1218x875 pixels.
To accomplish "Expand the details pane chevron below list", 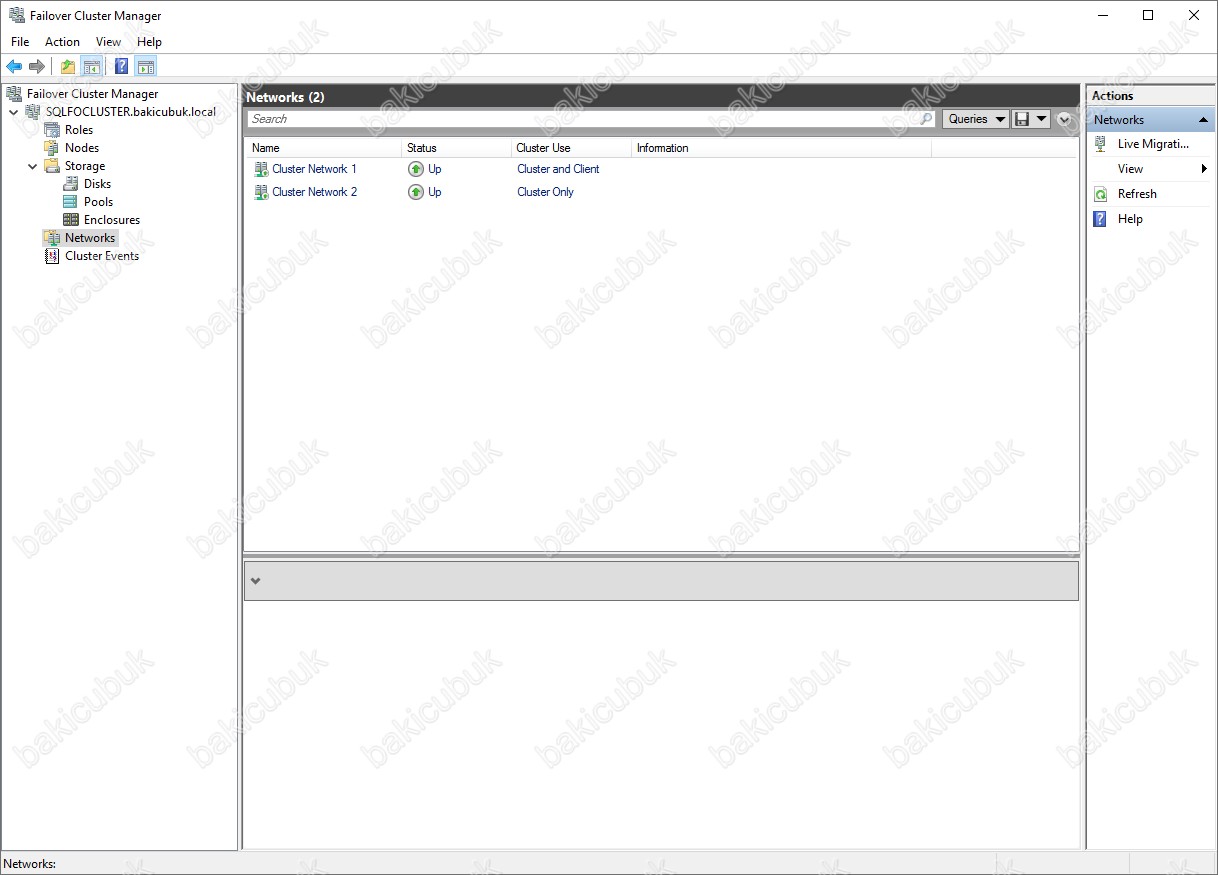I will pos(255,581).
